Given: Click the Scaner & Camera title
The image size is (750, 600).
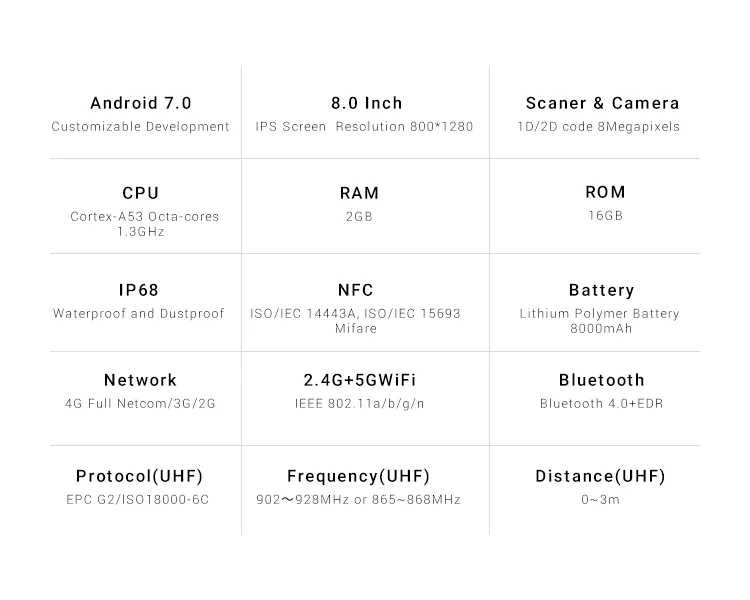Looking at the screenshot, I should coord(602,103).
